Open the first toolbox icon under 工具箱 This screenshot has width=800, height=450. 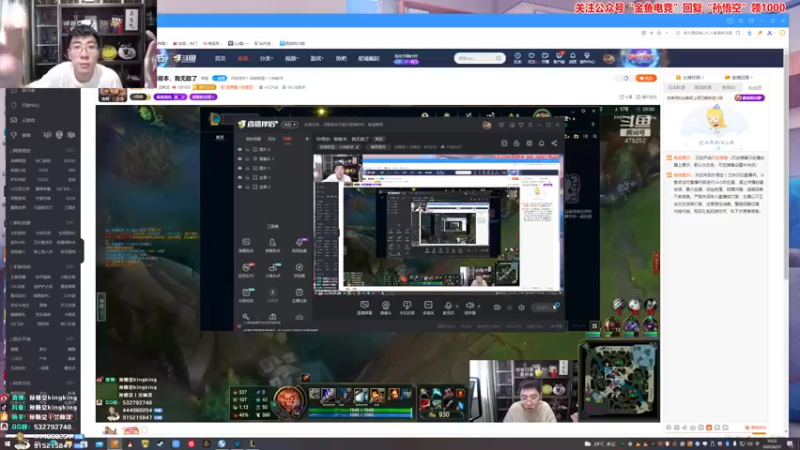click(x=246, y=242)
